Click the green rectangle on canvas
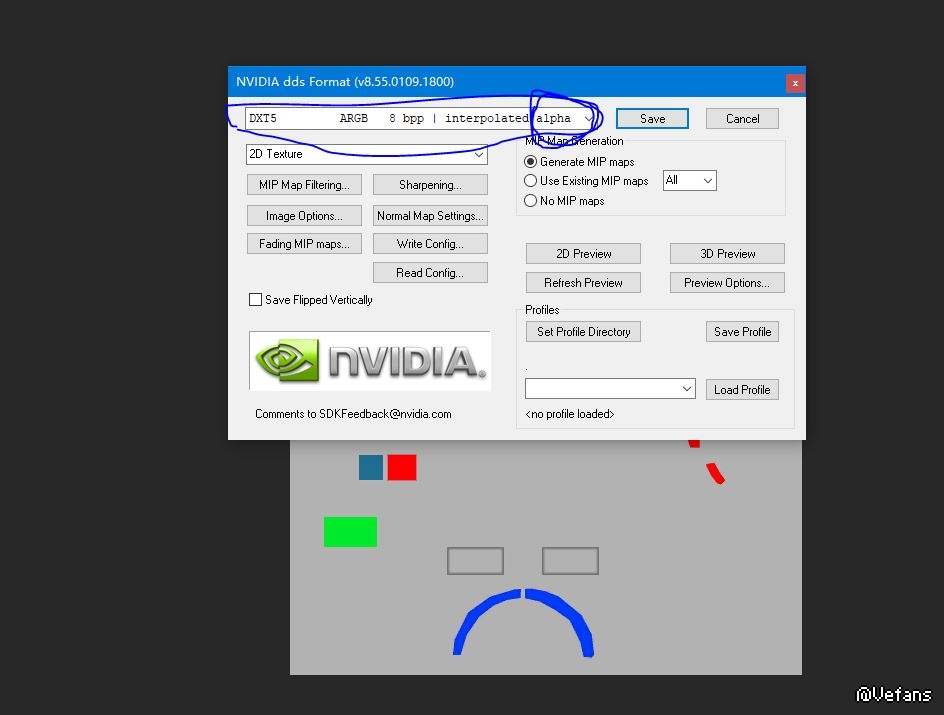944x715 pixels. [x=350, y=531]
